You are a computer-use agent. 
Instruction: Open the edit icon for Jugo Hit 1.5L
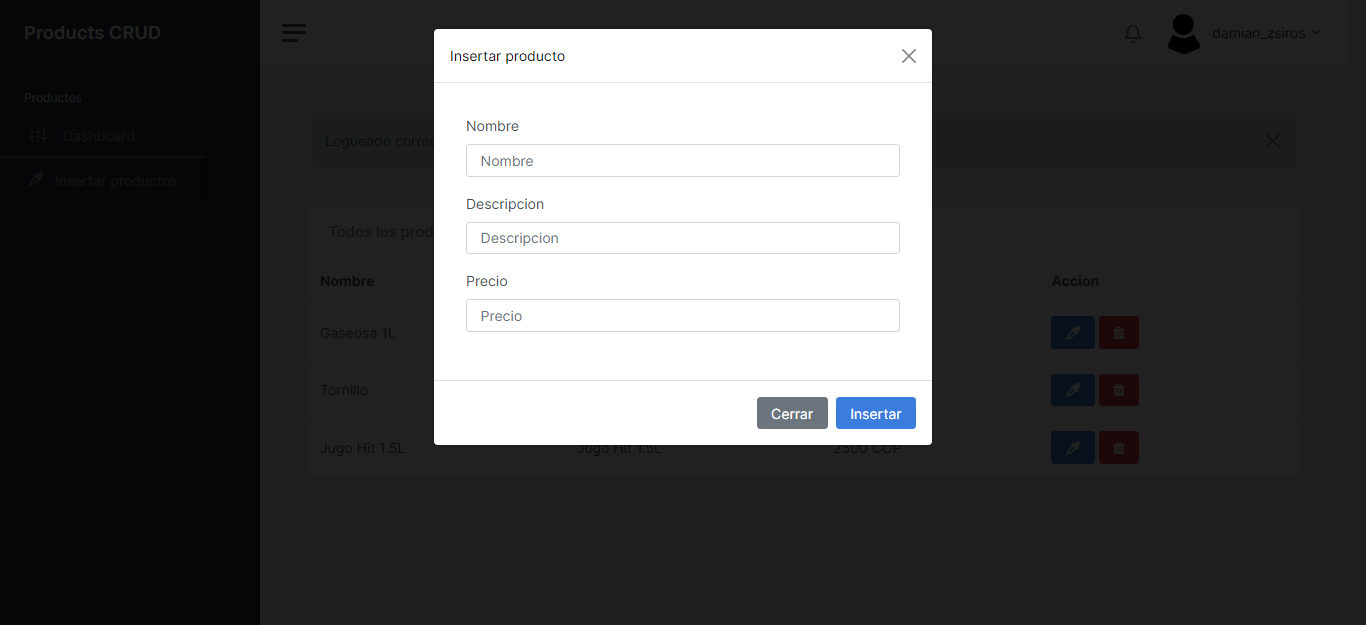tap(1072, 447)
